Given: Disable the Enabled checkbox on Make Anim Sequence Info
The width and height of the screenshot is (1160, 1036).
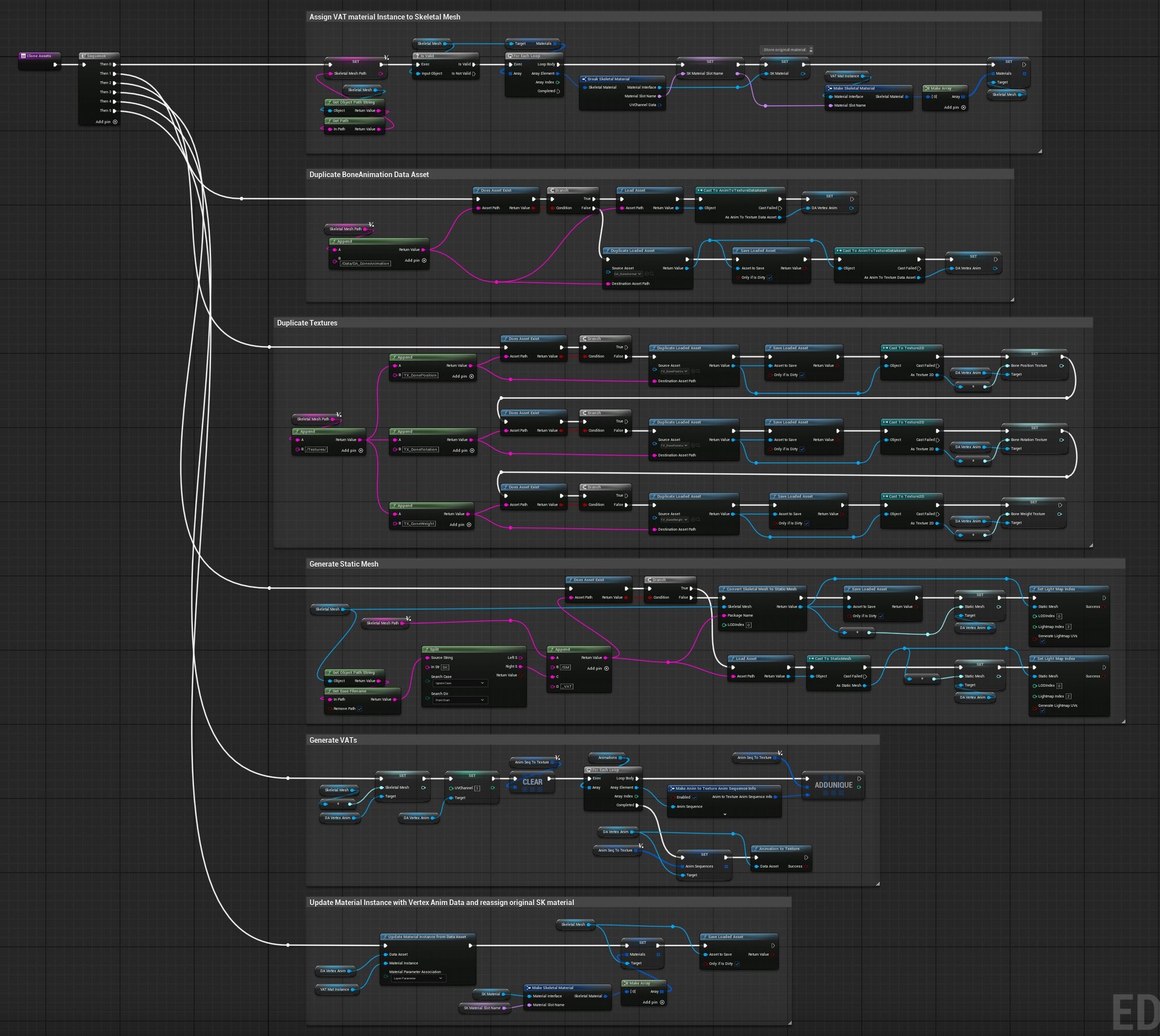Looking at the screenshot, I should (x=694, y=797).
